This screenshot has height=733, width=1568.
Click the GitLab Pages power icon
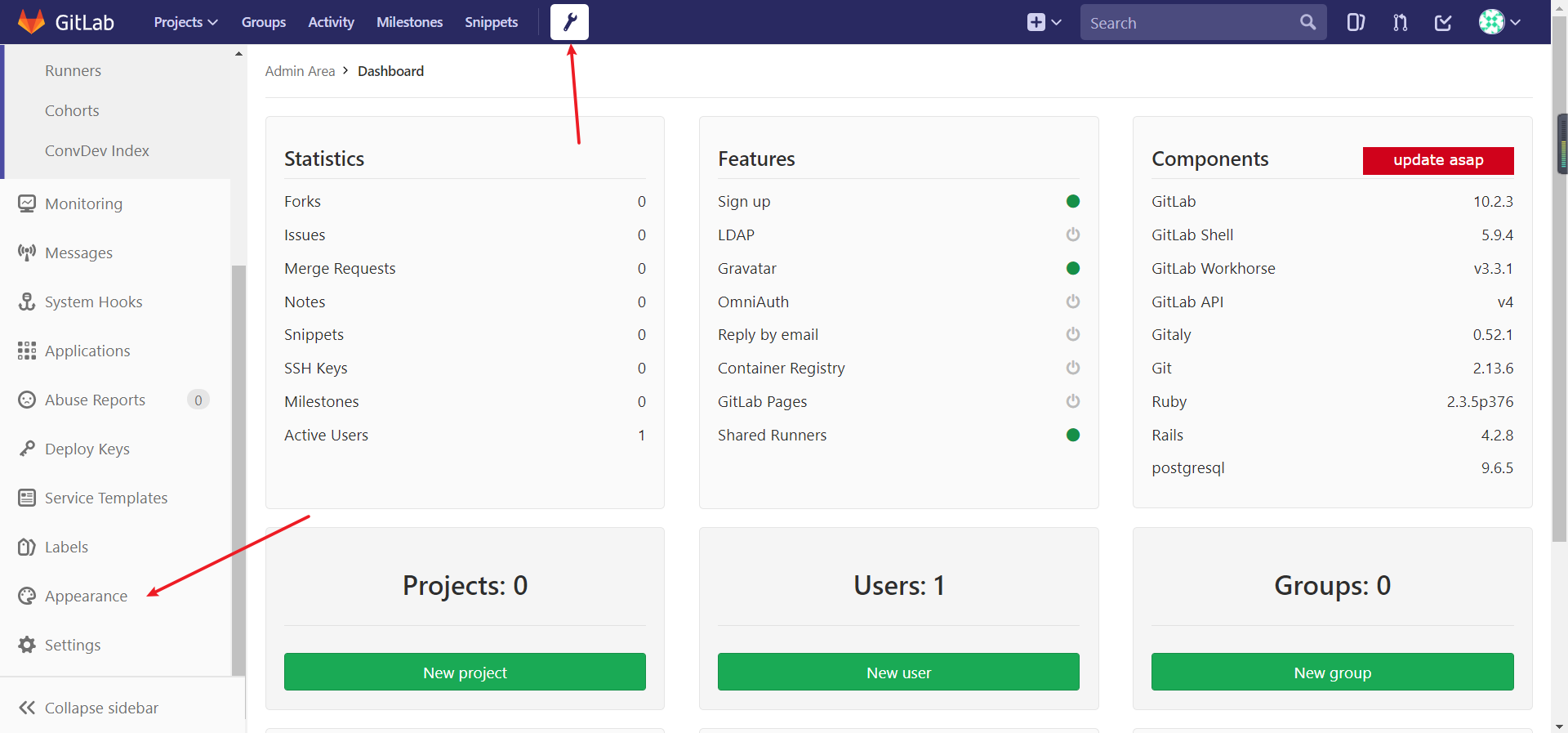(x=1073, y=401)
